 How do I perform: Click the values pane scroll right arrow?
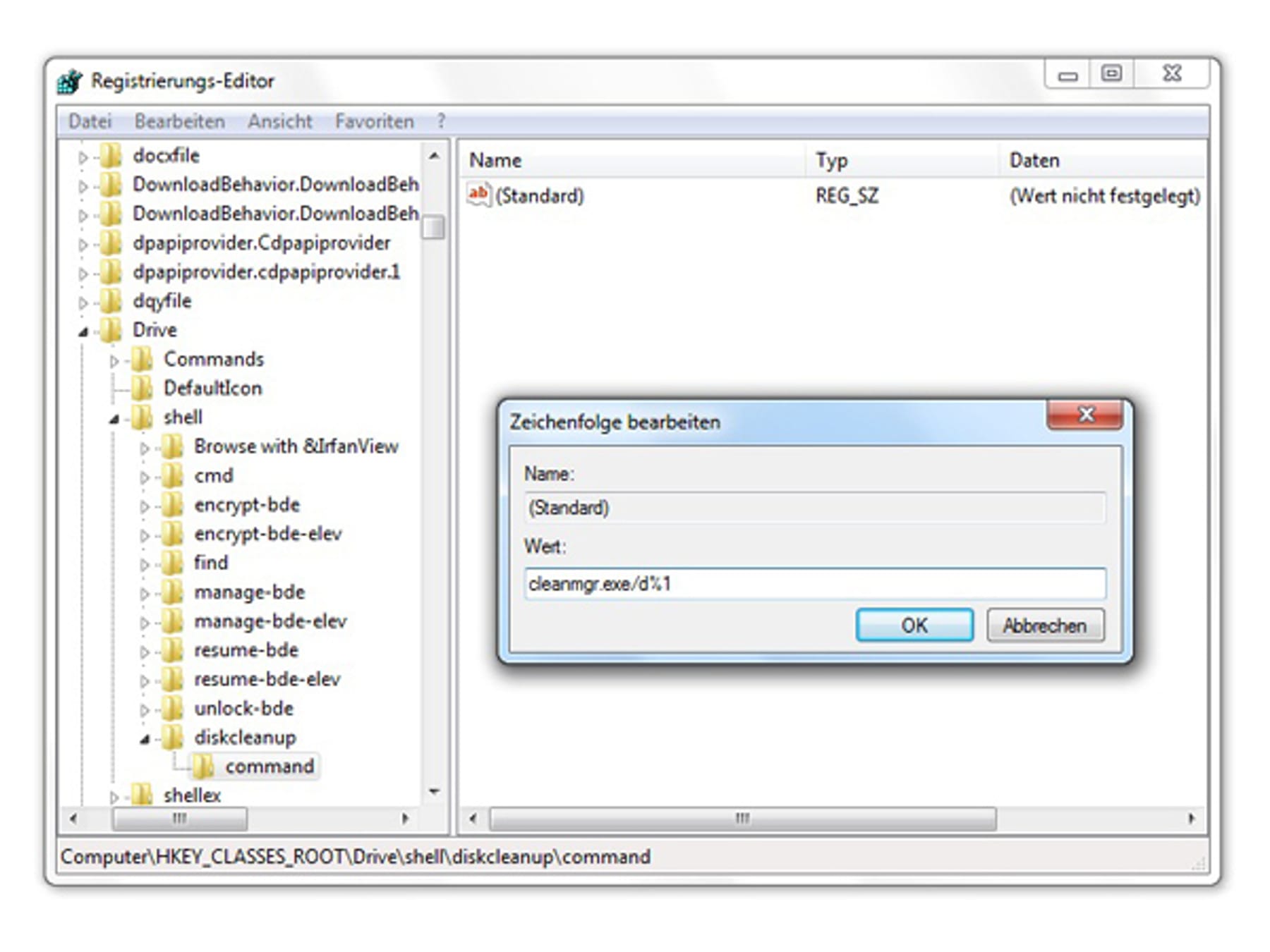pos(1192,819)
